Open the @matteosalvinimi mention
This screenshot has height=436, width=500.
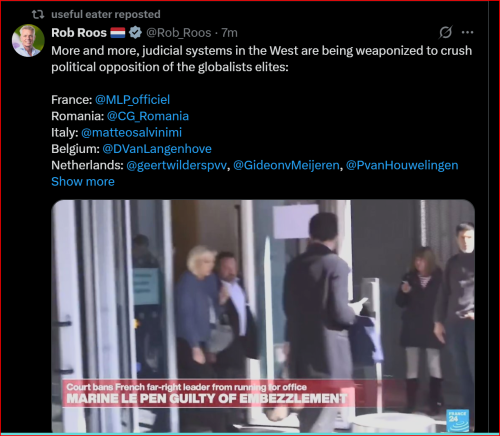[131, 132]
